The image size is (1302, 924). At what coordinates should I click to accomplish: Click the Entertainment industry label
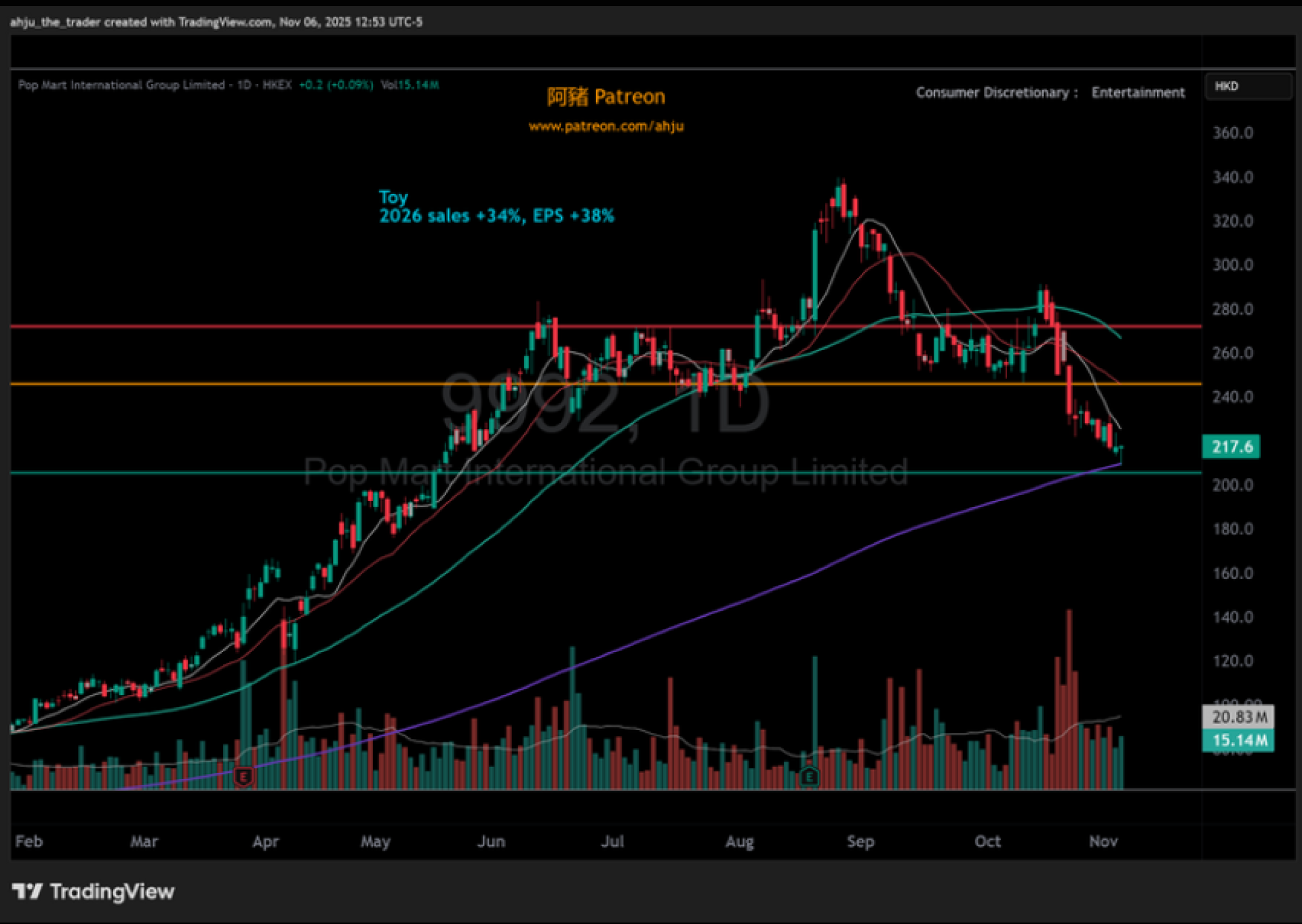pos(1138,92)
